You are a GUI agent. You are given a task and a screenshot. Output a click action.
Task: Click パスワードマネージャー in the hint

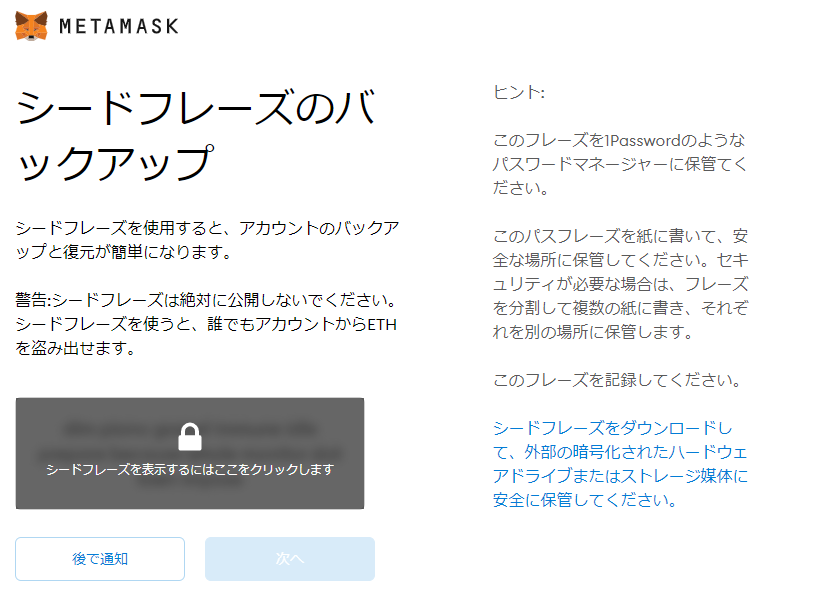point(580,164)
